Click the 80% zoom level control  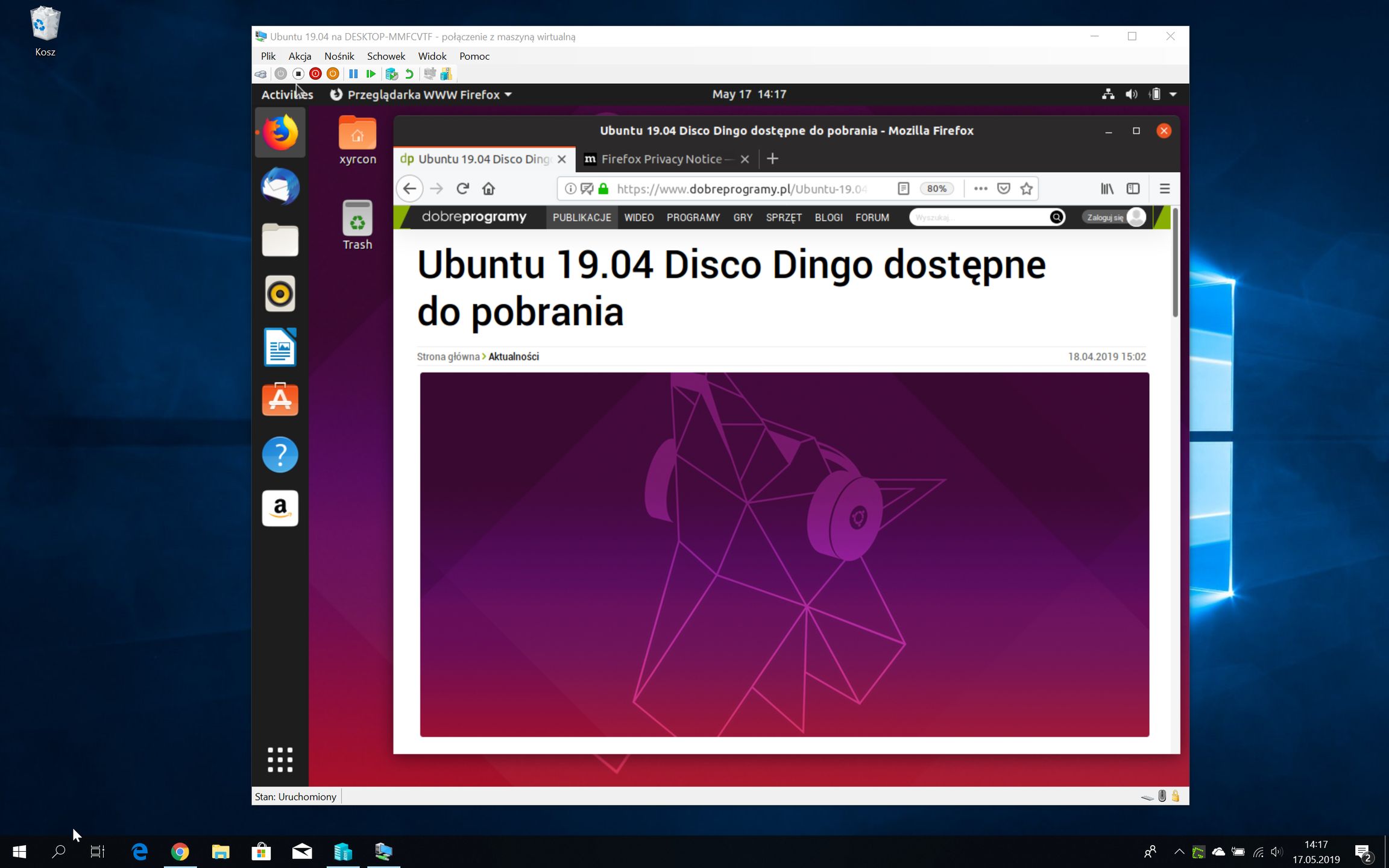pyautogui.click(x=936, y=188)
